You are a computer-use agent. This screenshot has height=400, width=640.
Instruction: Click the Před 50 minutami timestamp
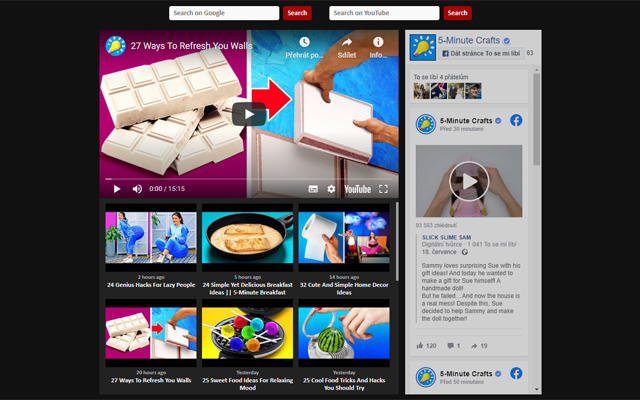coord(462,382)
